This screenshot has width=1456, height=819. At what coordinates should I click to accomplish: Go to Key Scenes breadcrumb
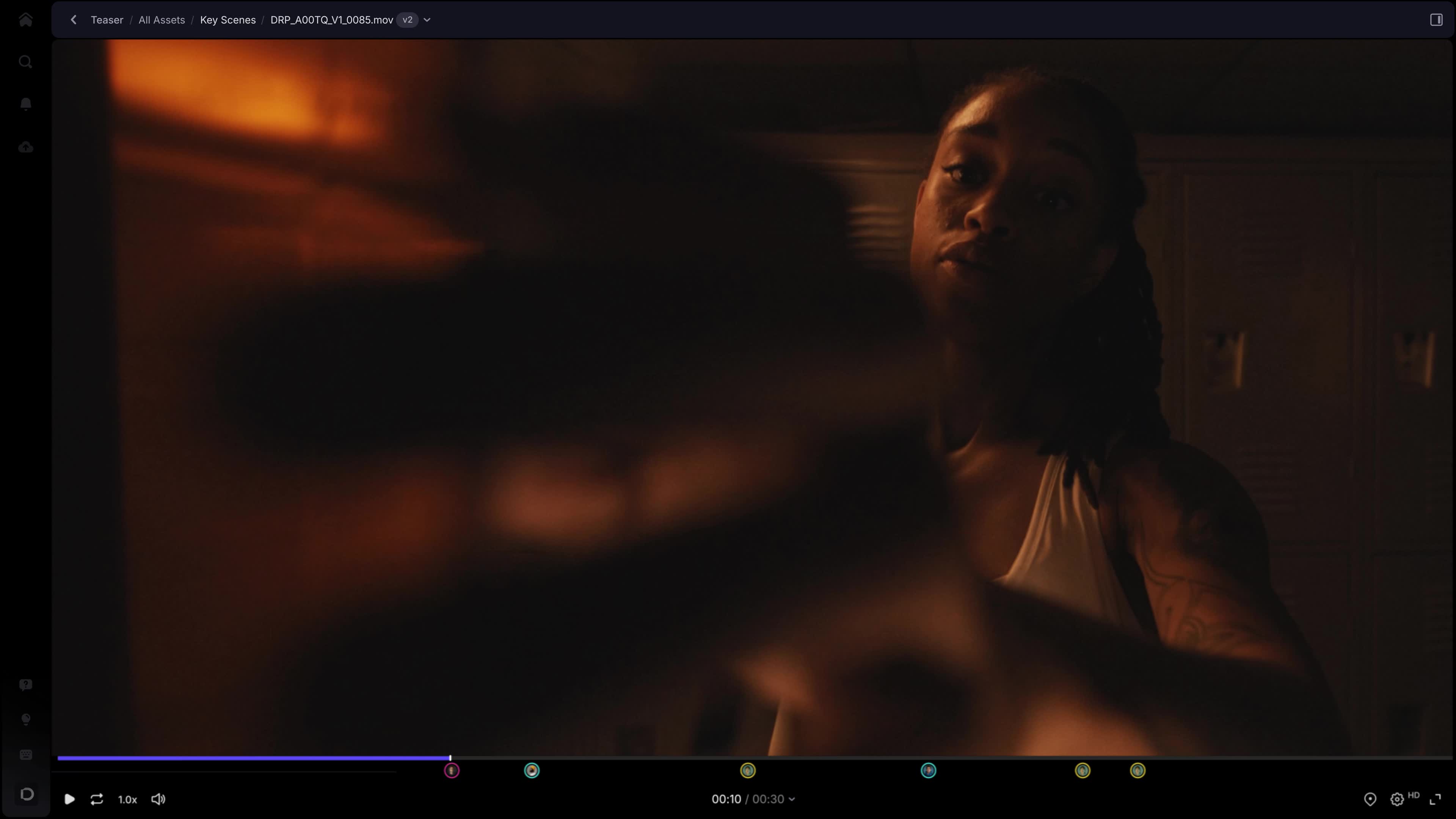click(228, 20)
